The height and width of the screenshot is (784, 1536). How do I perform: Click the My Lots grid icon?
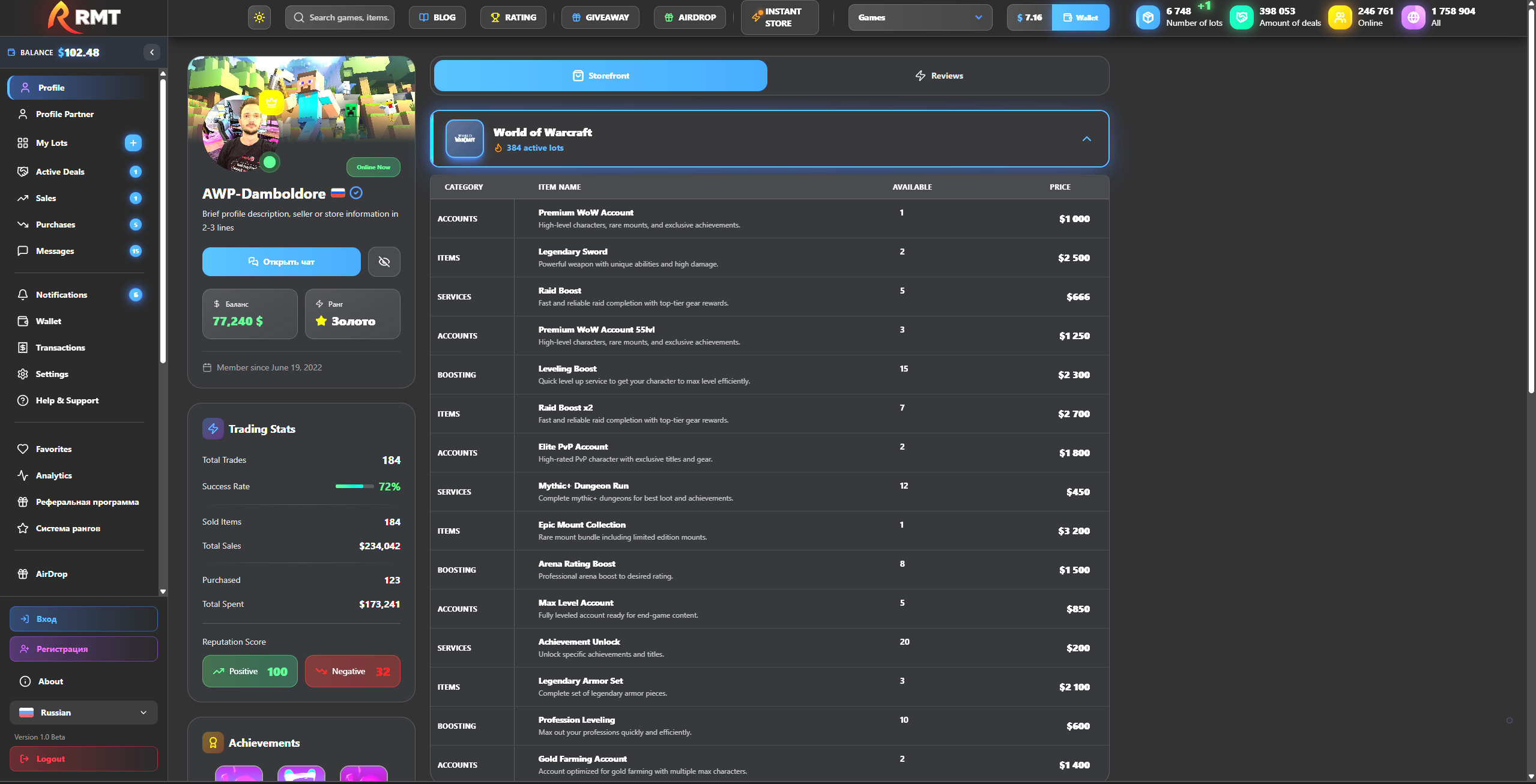pyautogui.click(x=23, y=143)
